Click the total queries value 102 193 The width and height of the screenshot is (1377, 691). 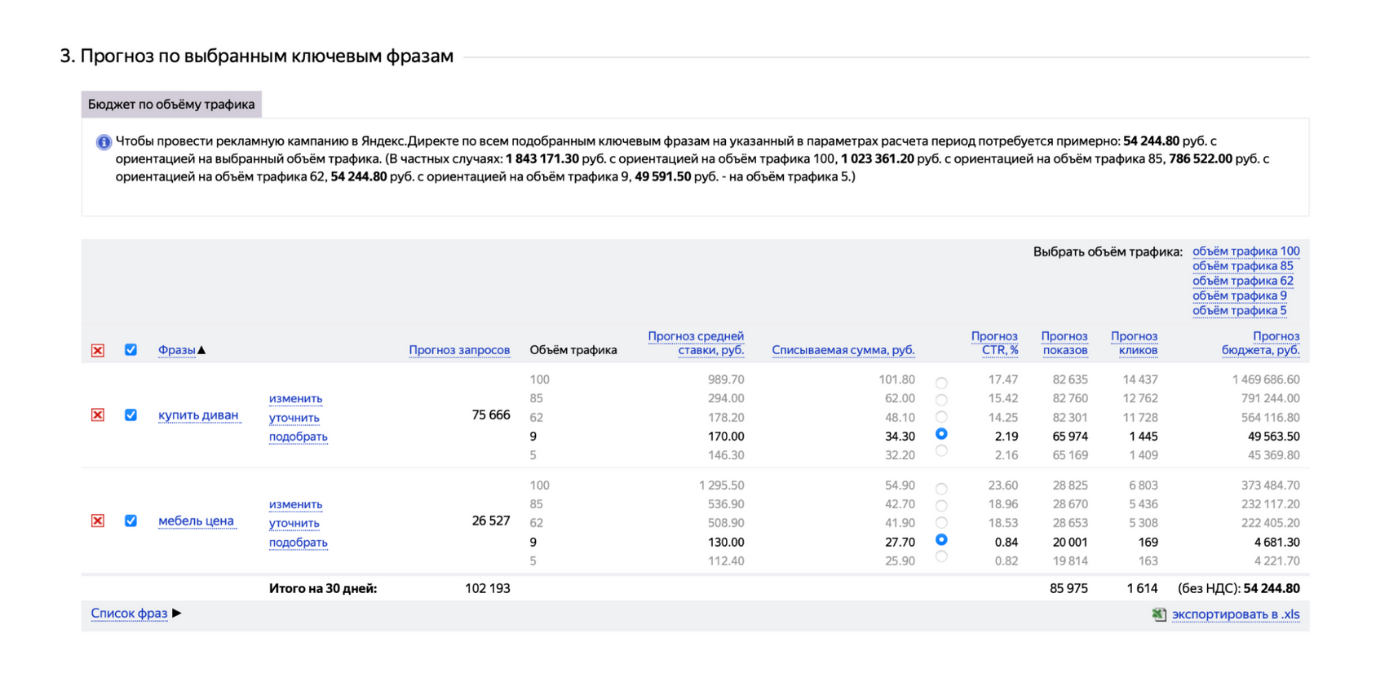488,588
